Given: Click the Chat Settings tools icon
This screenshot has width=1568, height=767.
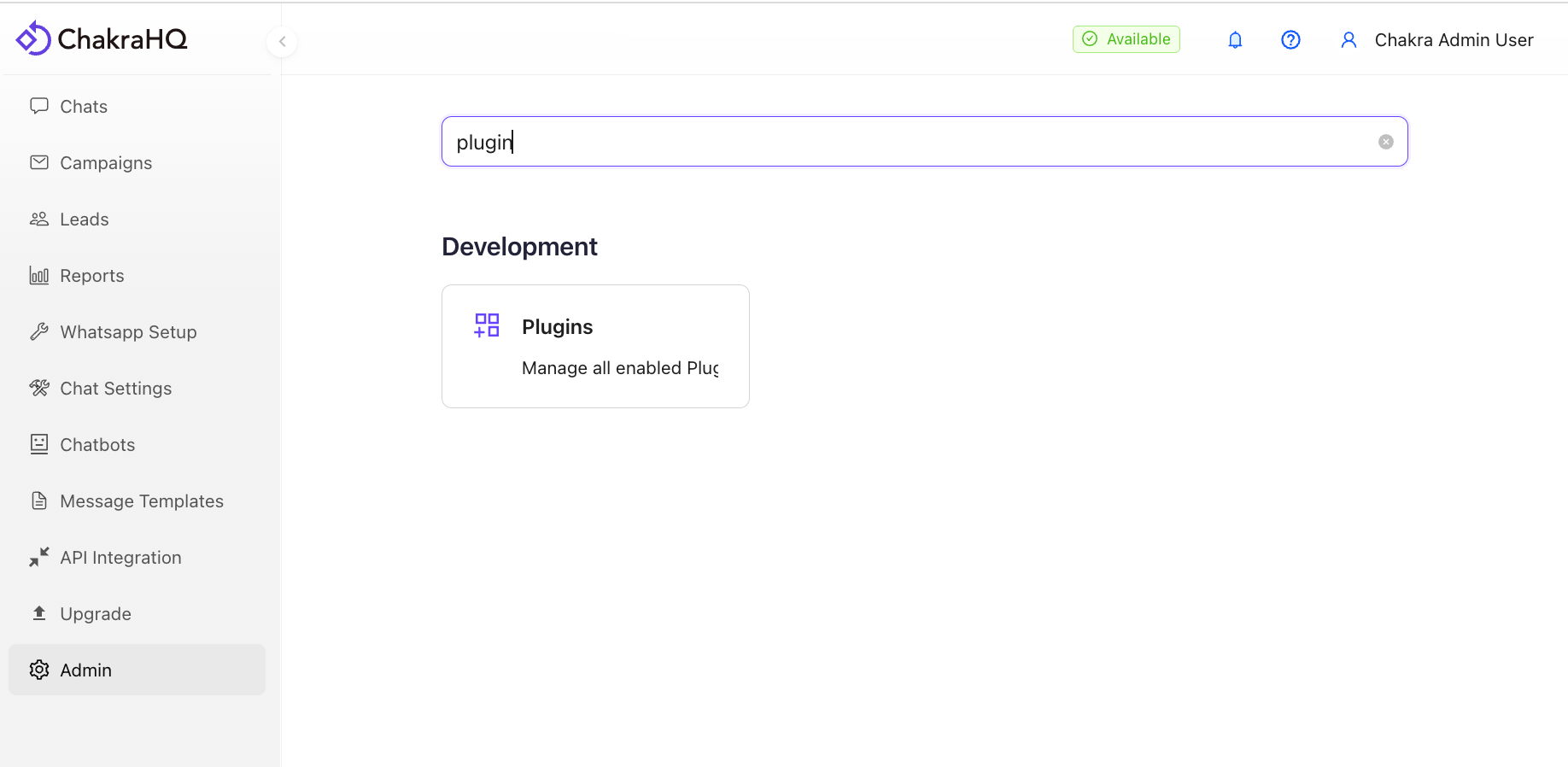Looking at the screenshot, I should pyautogui.click(x=39, y=389).
